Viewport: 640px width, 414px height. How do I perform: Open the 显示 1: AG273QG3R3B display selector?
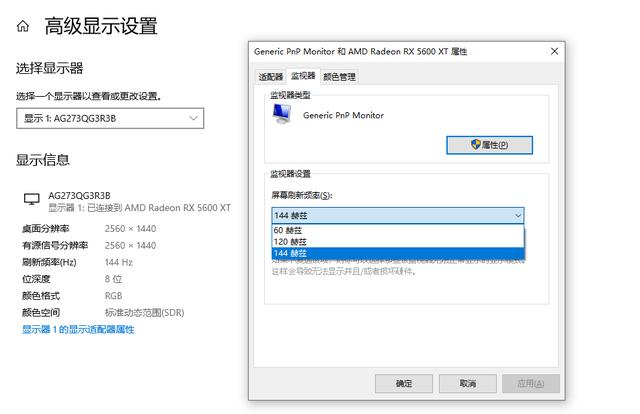(x=110, y=118)
